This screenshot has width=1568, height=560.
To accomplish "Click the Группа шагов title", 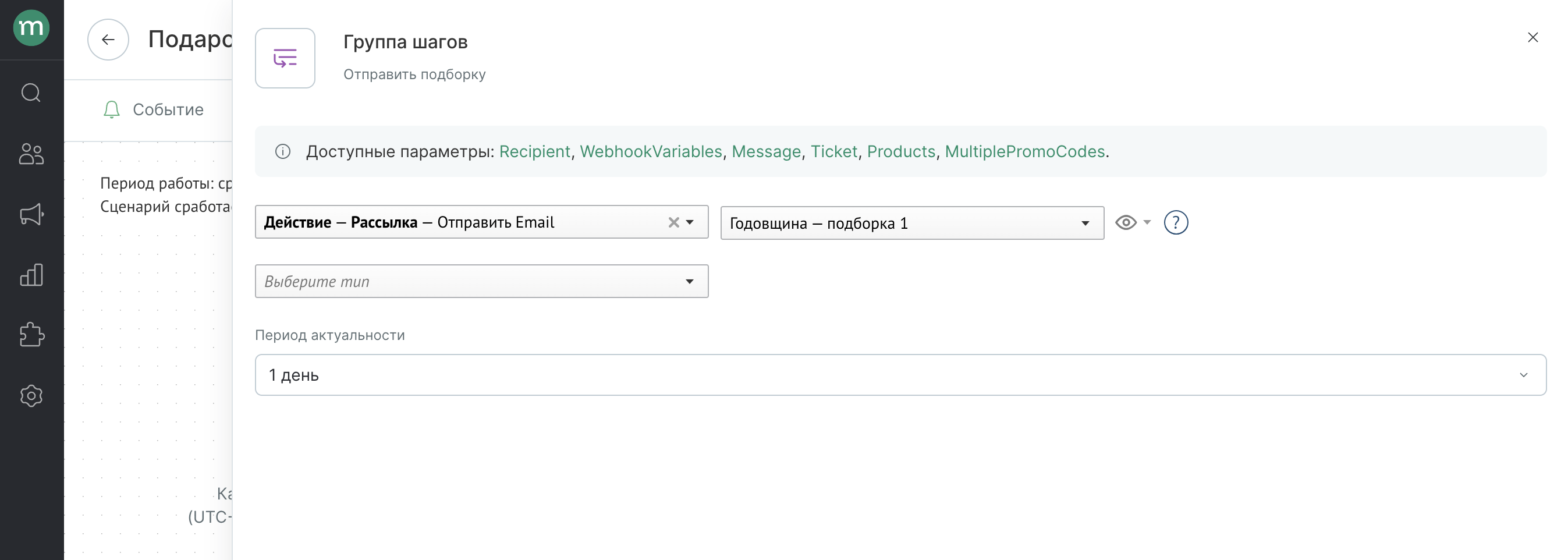I will click(406, 42).
